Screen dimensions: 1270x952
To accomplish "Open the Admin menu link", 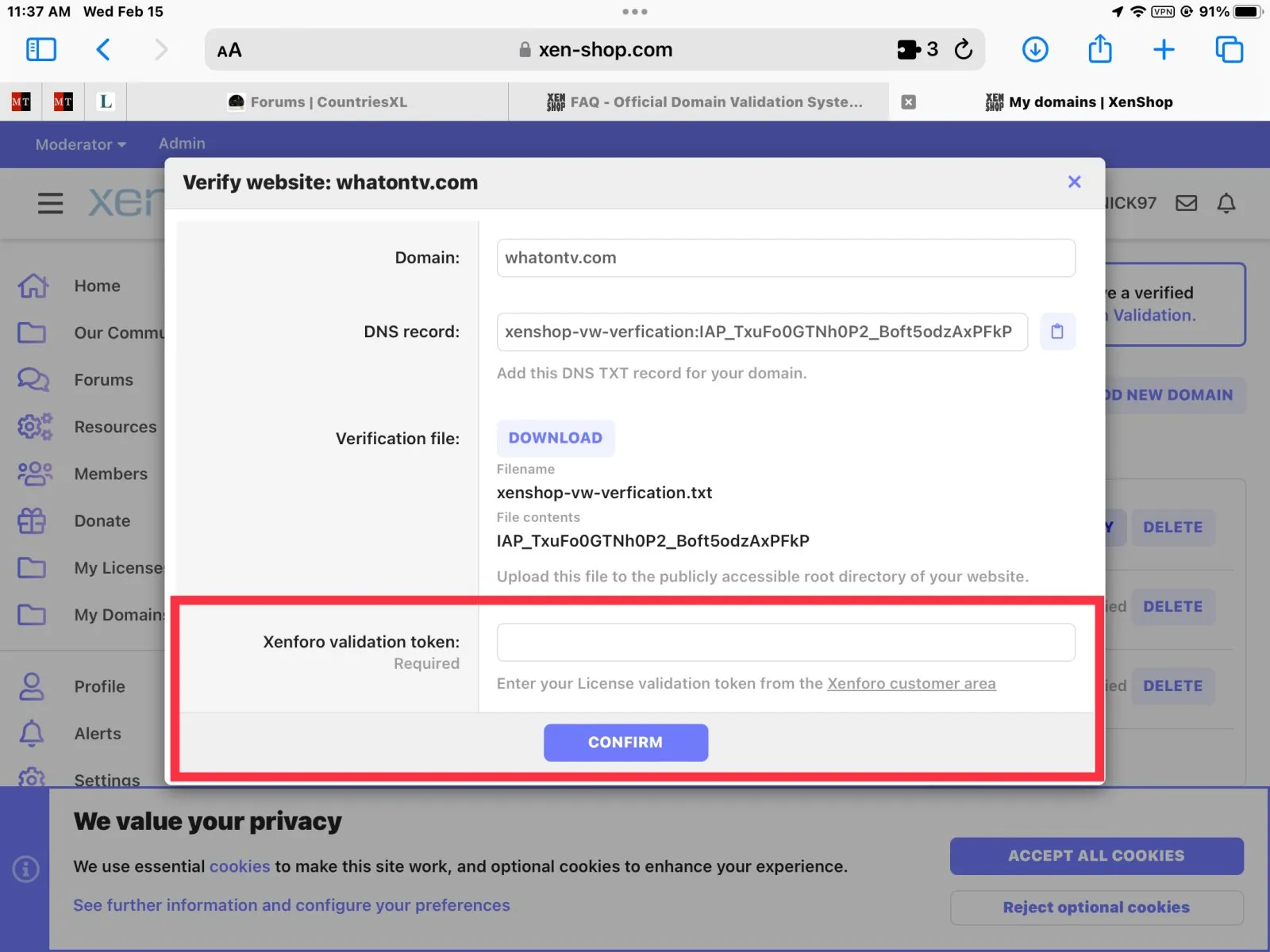I will coord(182,144).
